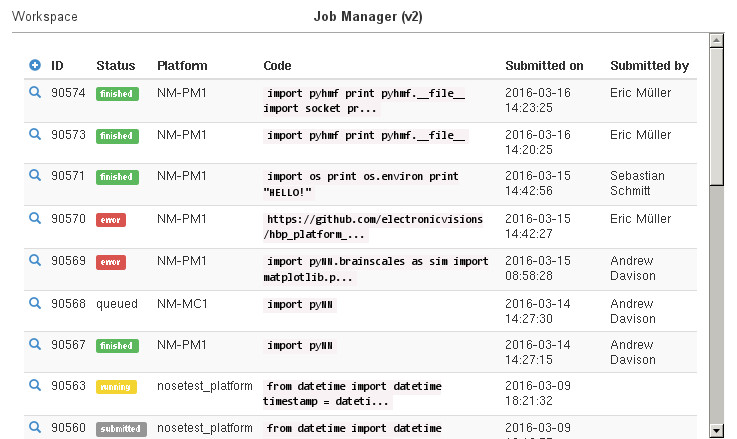Click the Workspace link in header
Image resolution: width=737 pixels, height=439 pixels.
(45, 17)
